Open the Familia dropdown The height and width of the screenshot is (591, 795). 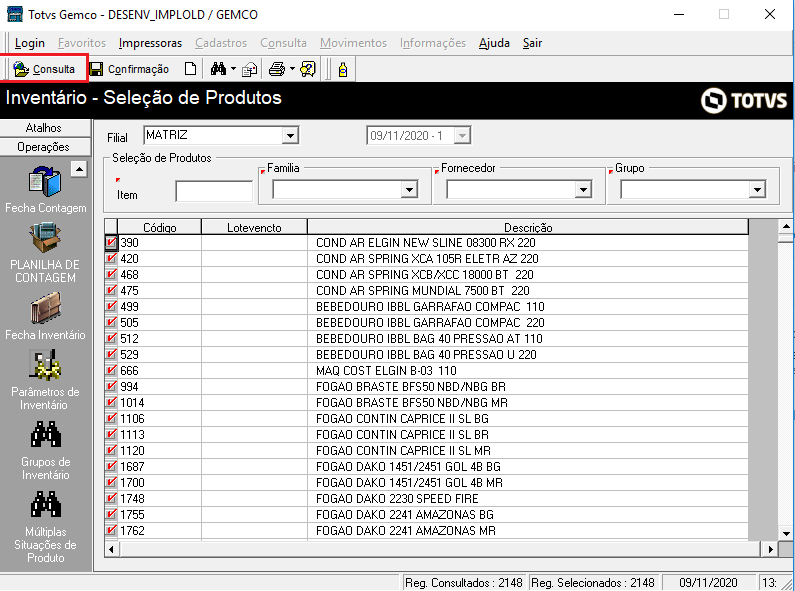click(x=409, y=190)
